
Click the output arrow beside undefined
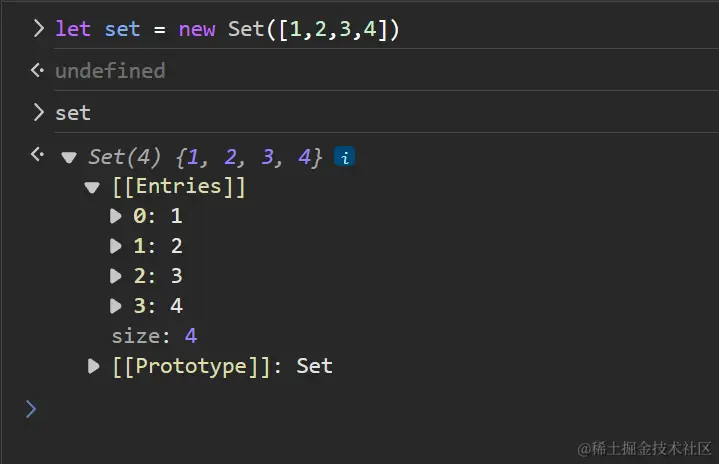point(37,70)
